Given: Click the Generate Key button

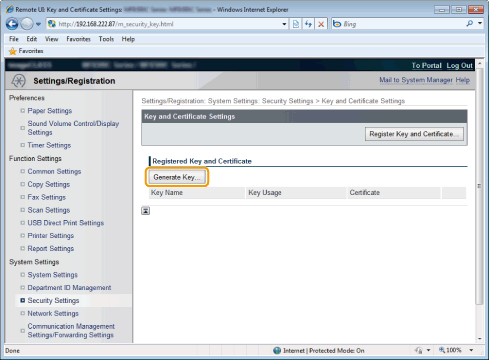Looking at the screenshot, I should click(177, 177).
